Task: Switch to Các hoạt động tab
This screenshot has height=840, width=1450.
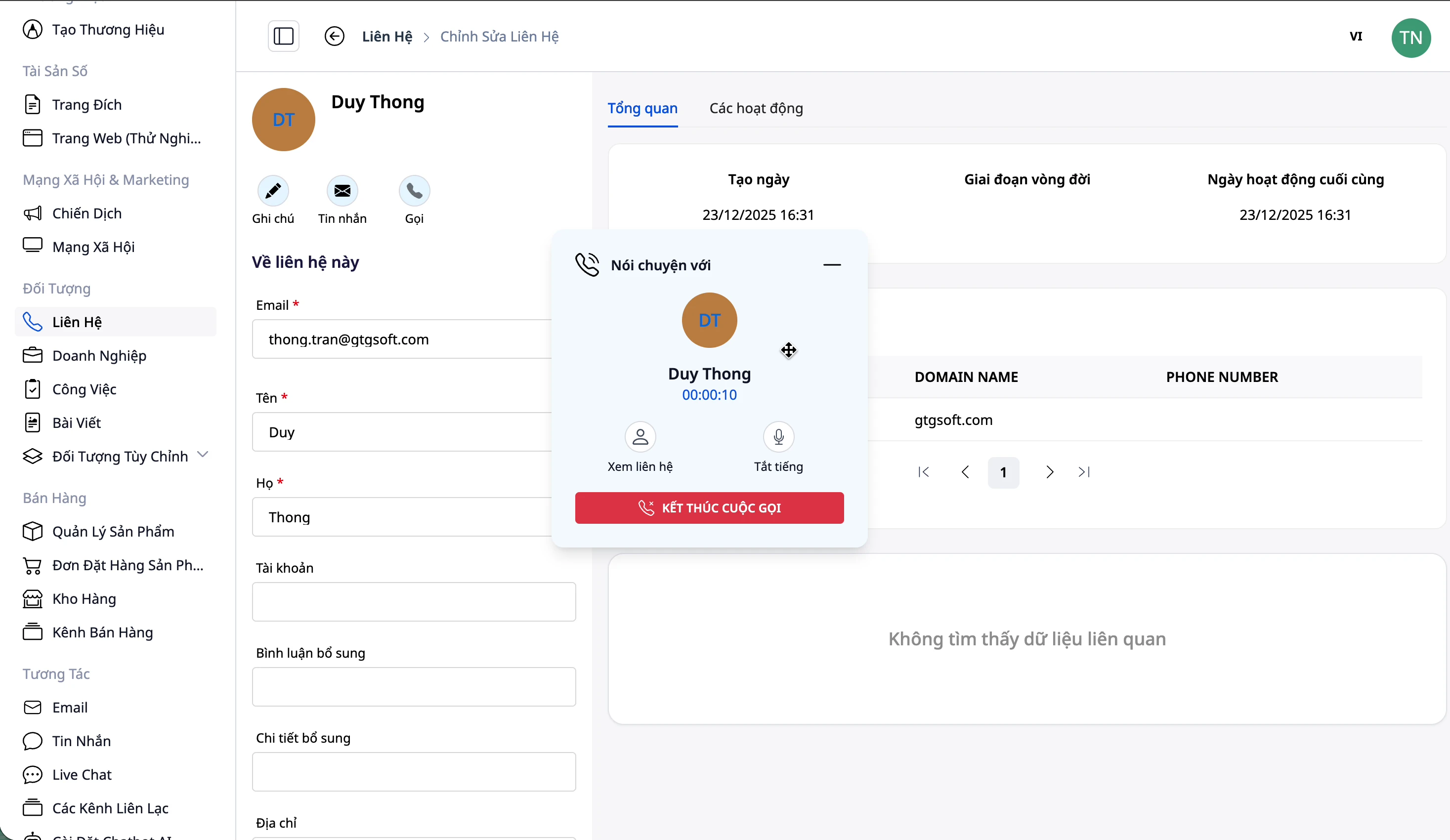Action: (756, 108)
